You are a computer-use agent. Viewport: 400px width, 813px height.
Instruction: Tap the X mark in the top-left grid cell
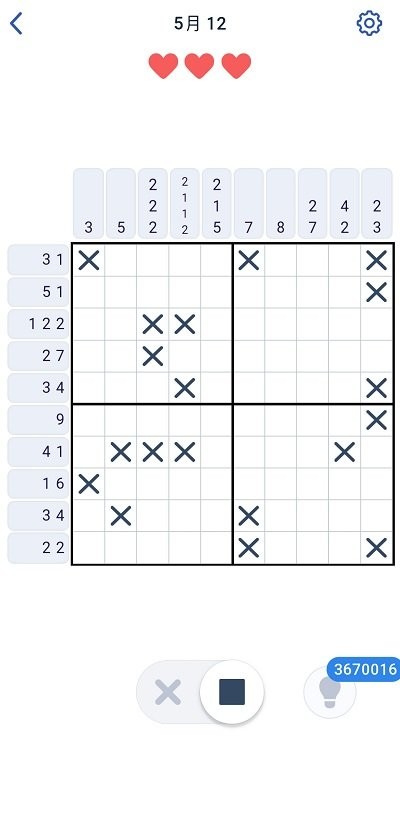point(89,260)
